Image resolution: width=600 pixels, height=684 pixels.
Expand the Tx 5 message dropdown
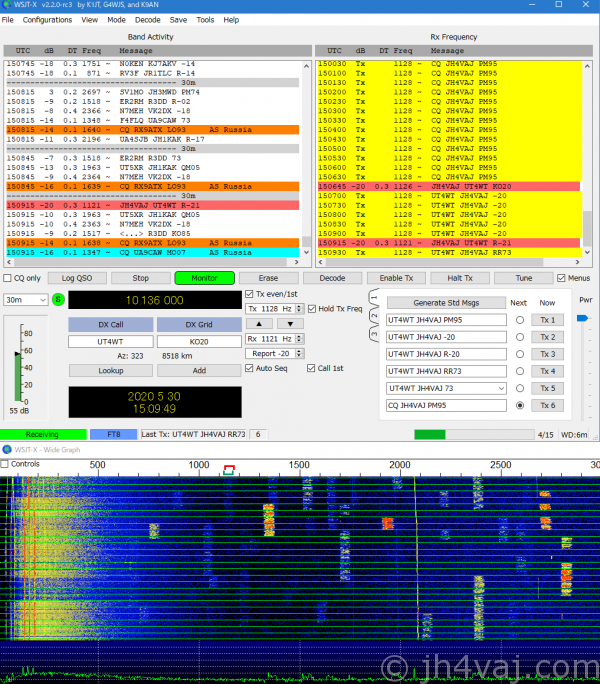(x=500, y=388)
